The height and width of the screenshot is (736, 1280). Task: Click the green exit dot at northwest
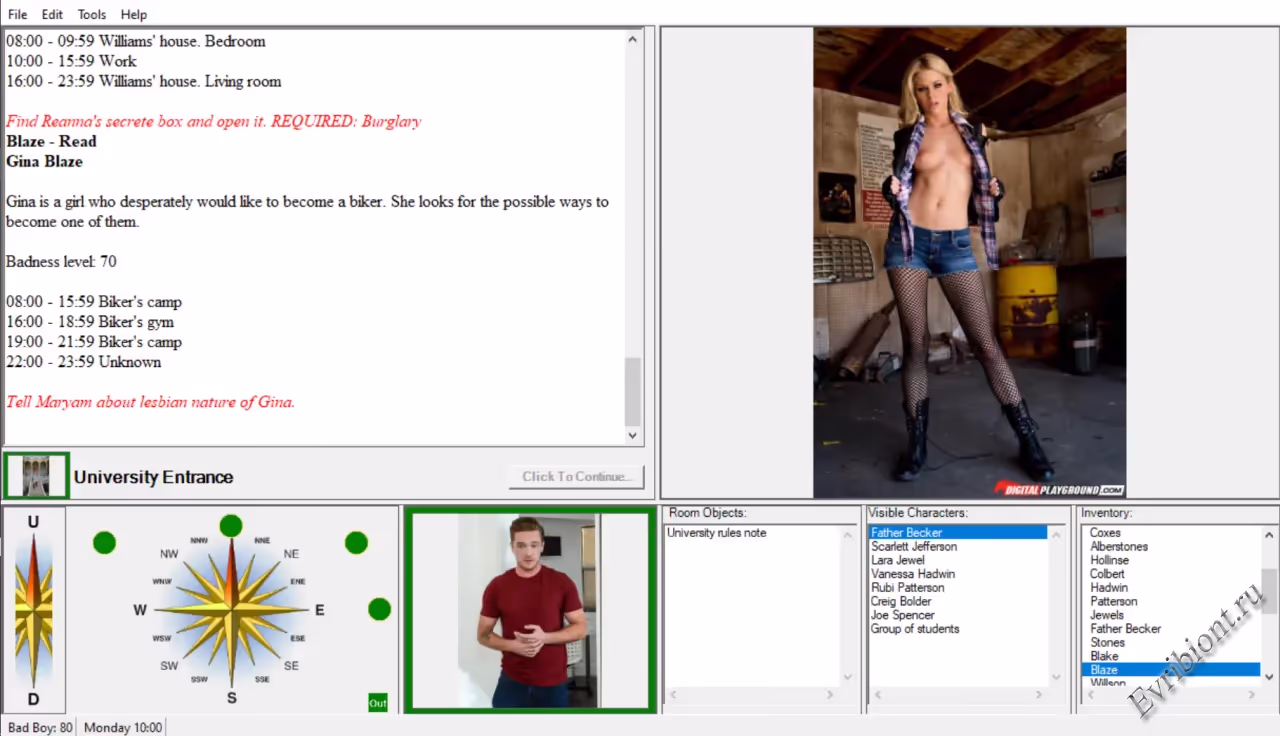click(104, 543)
